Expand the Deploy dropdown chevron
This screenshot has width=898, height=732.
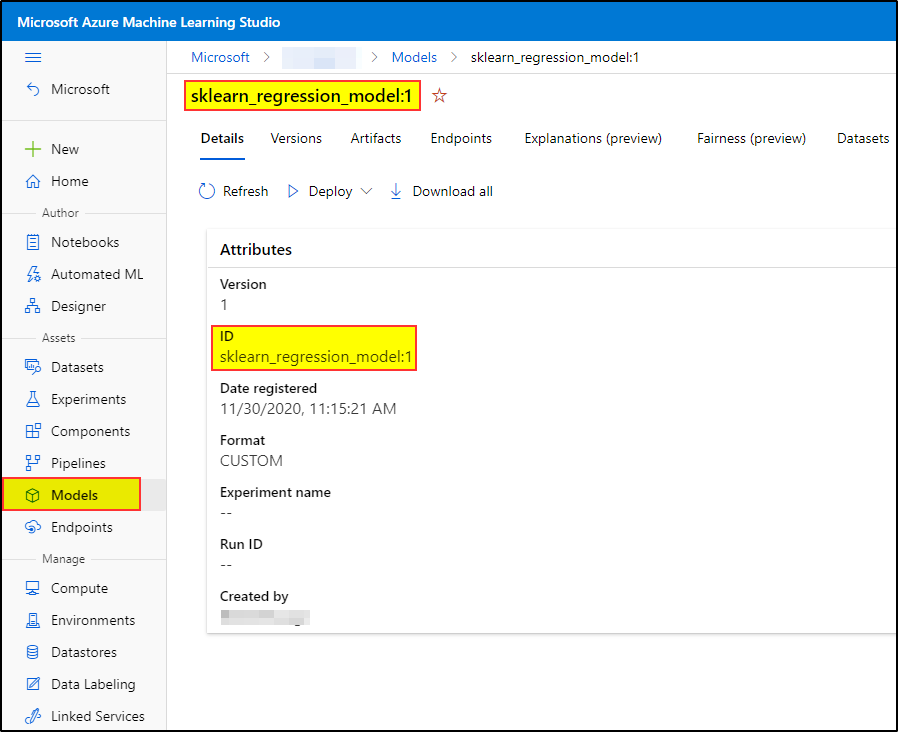pyautogui.click(x=367, y=191)
